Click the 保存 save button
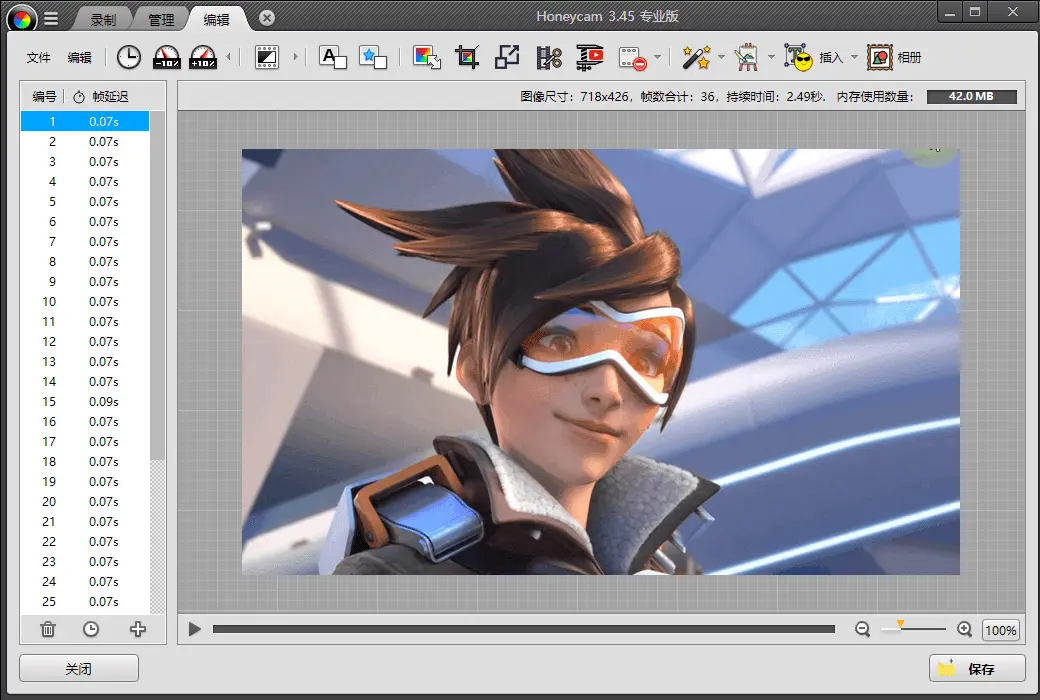Screen dimensions: 1040x700 977,668
